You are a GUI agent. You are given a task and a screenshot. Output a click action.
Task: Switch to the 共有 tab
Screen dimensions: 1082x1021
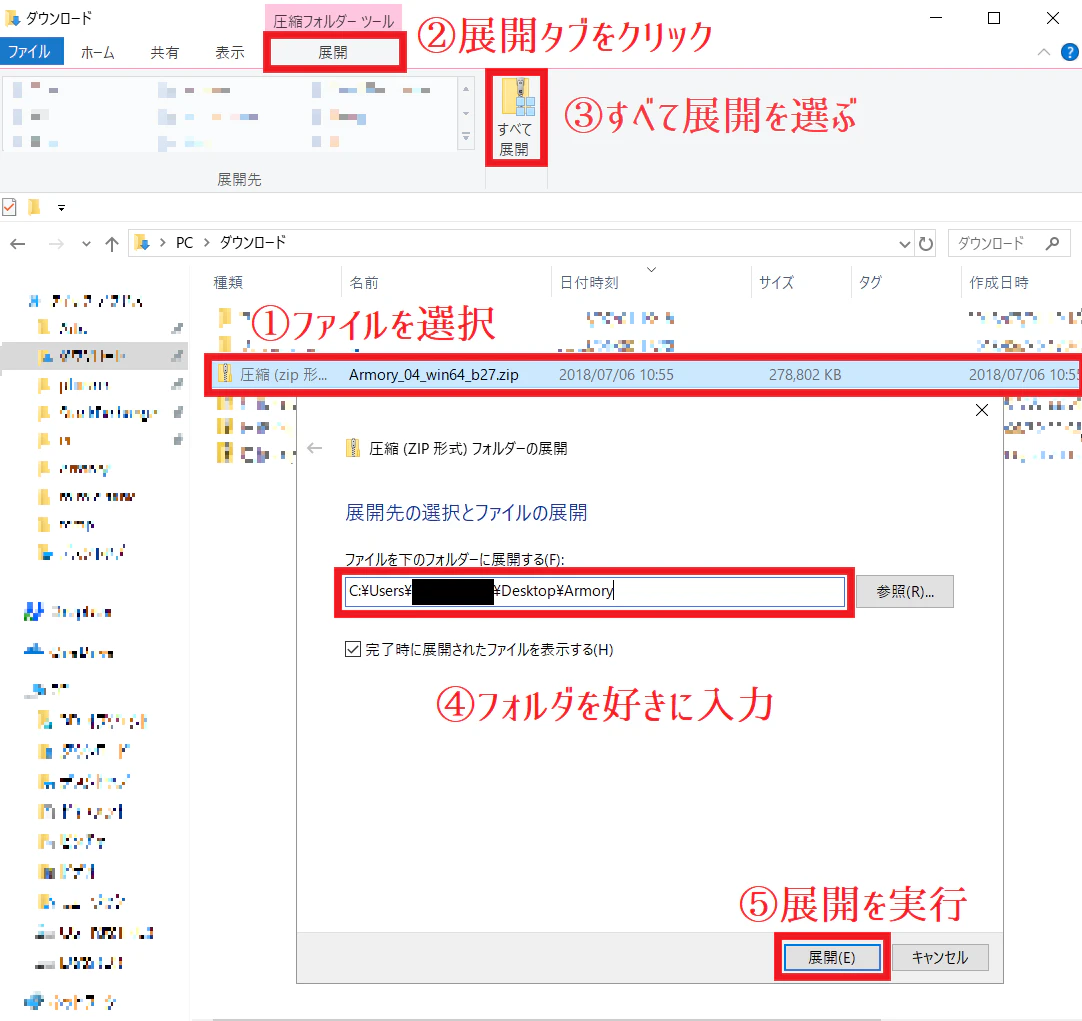(164, 52)
